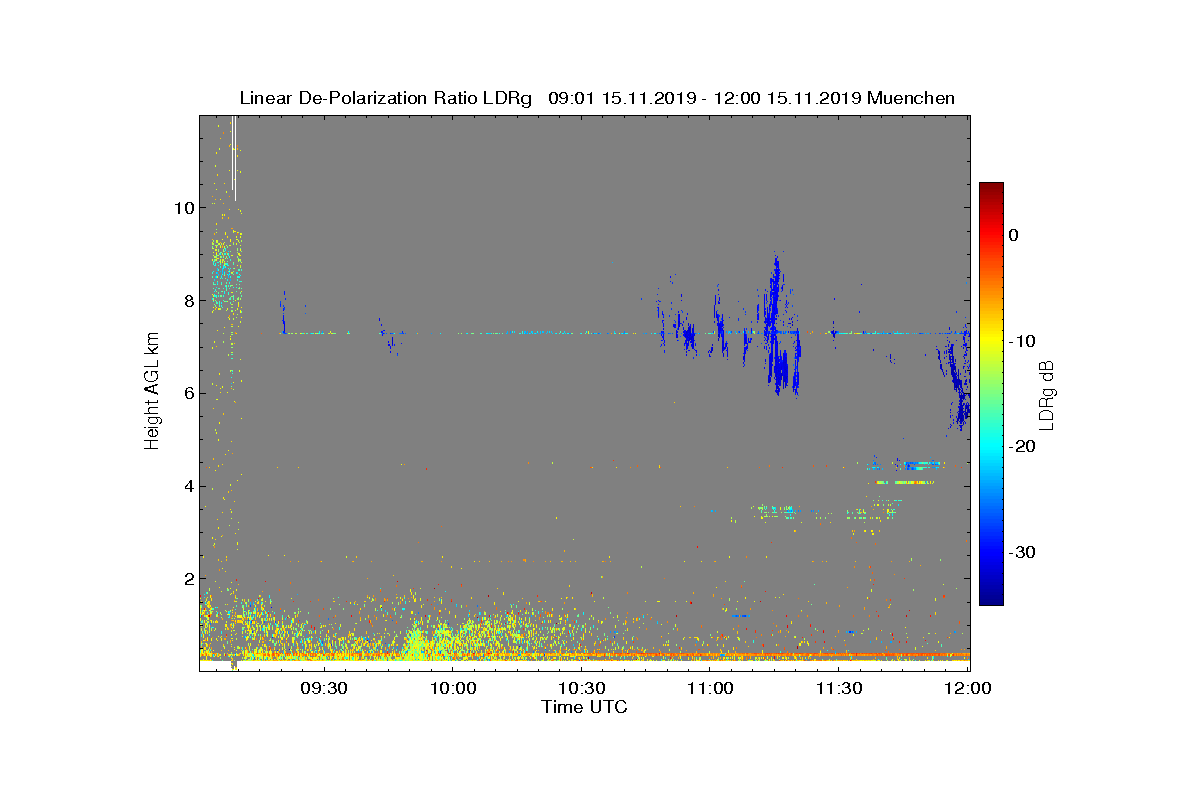Click the height tick label 8
The width and height of the screenshot is (1200, 800).
187,300
